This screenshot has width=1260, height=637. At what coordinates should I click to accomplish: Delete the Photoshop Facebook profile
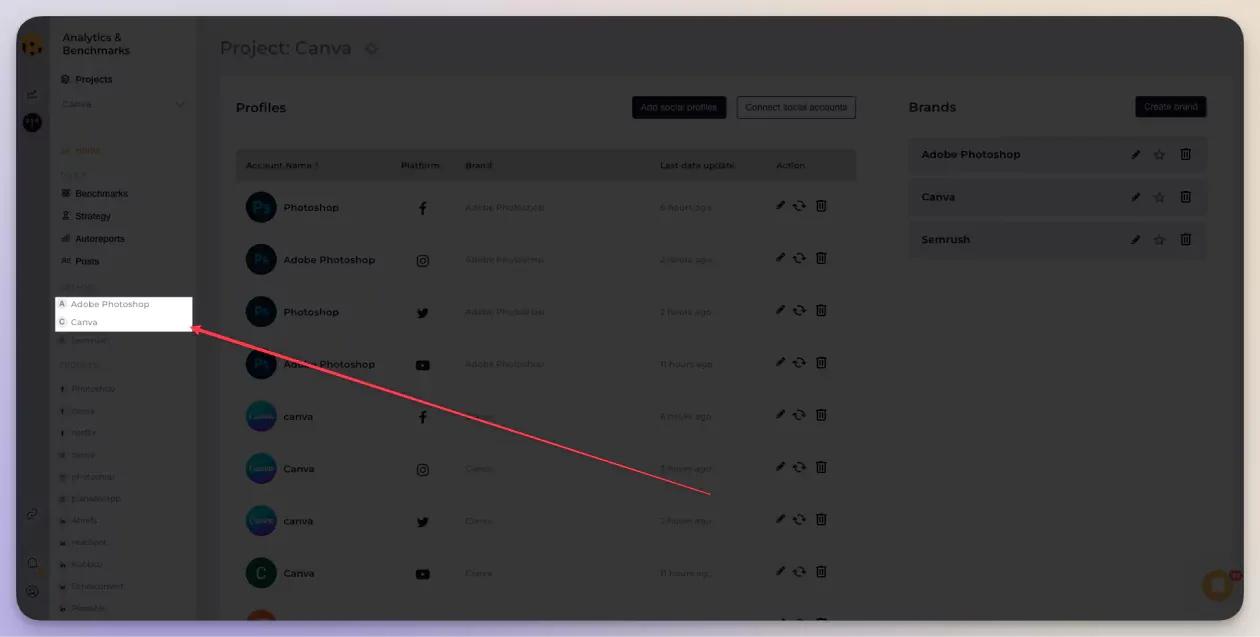point(821,205)
